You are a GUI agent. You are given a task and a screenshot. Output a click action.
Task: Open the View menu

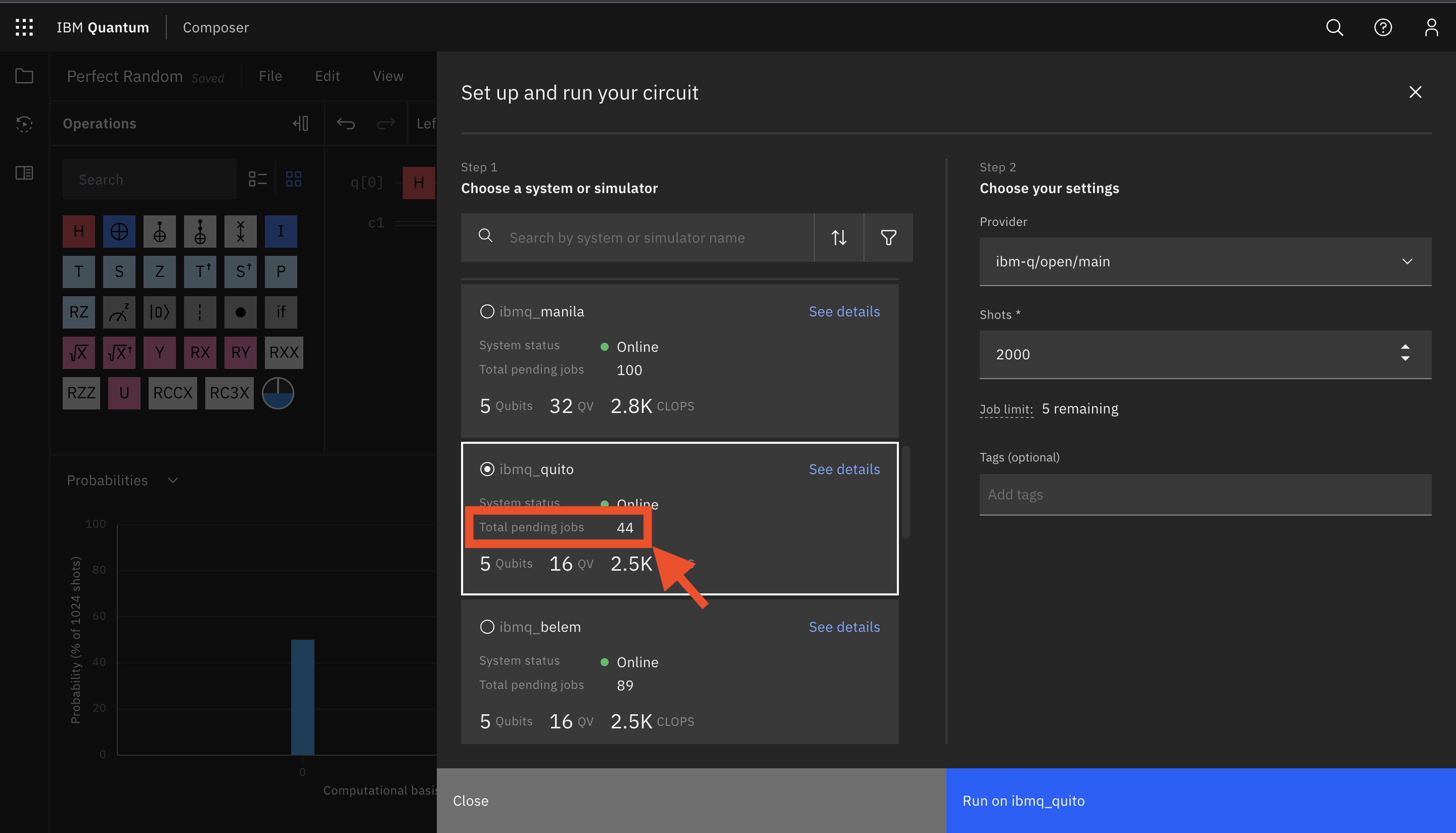pos(388,76)
